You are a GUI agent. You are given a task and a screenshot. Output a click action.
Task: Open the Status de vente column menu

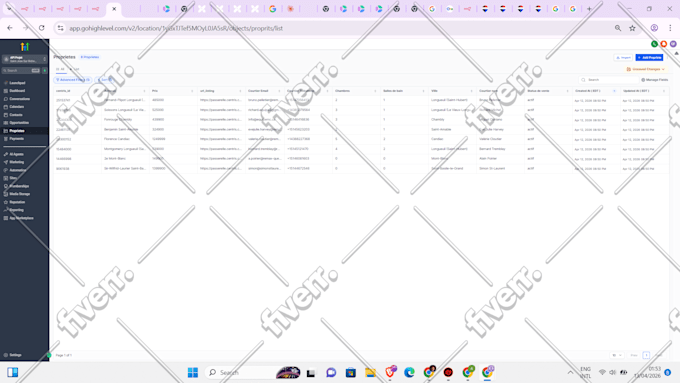pos(567,91)
